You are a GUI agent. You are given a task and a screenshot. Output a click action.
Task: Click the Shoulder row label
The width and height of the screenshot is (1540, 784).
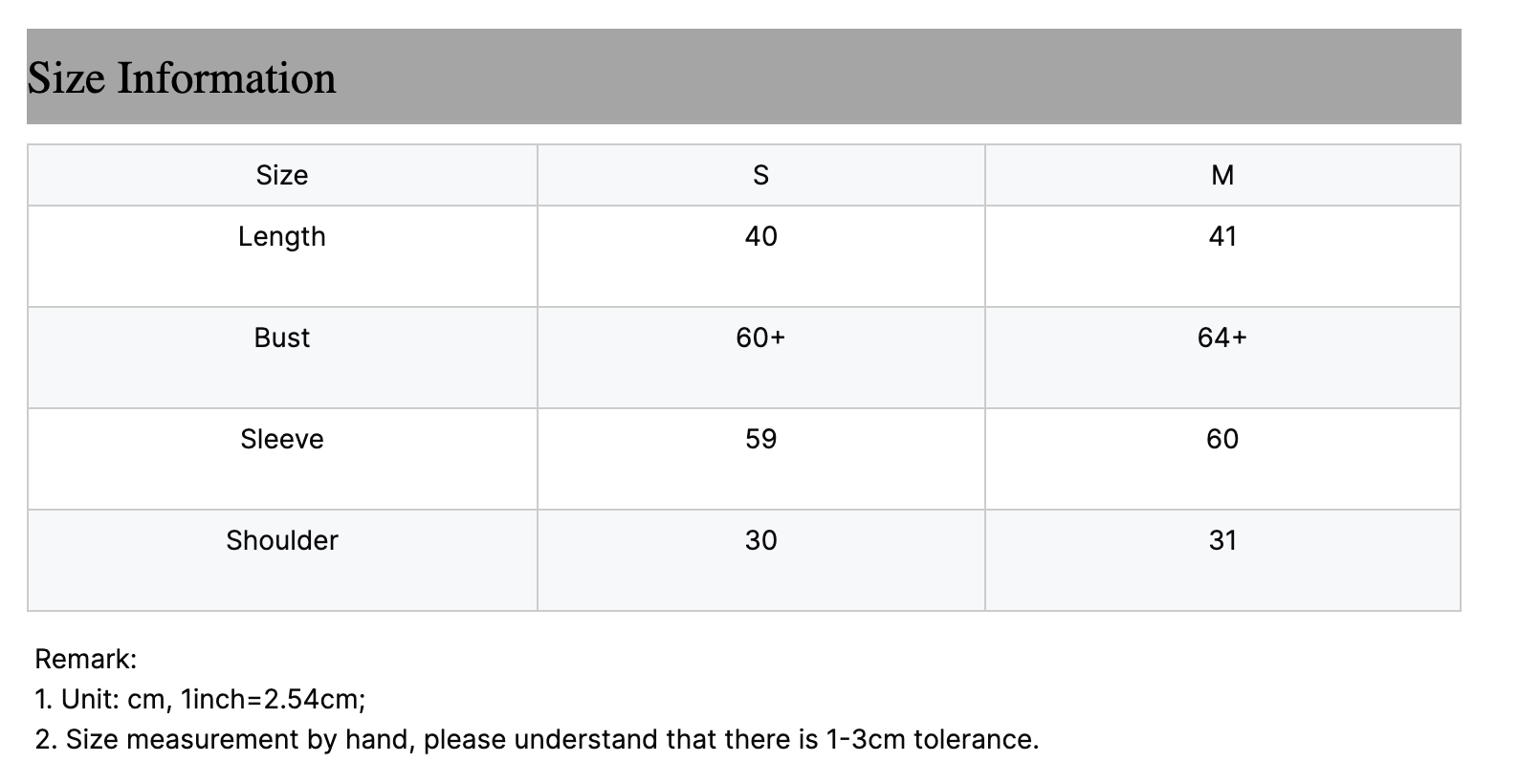282,540
